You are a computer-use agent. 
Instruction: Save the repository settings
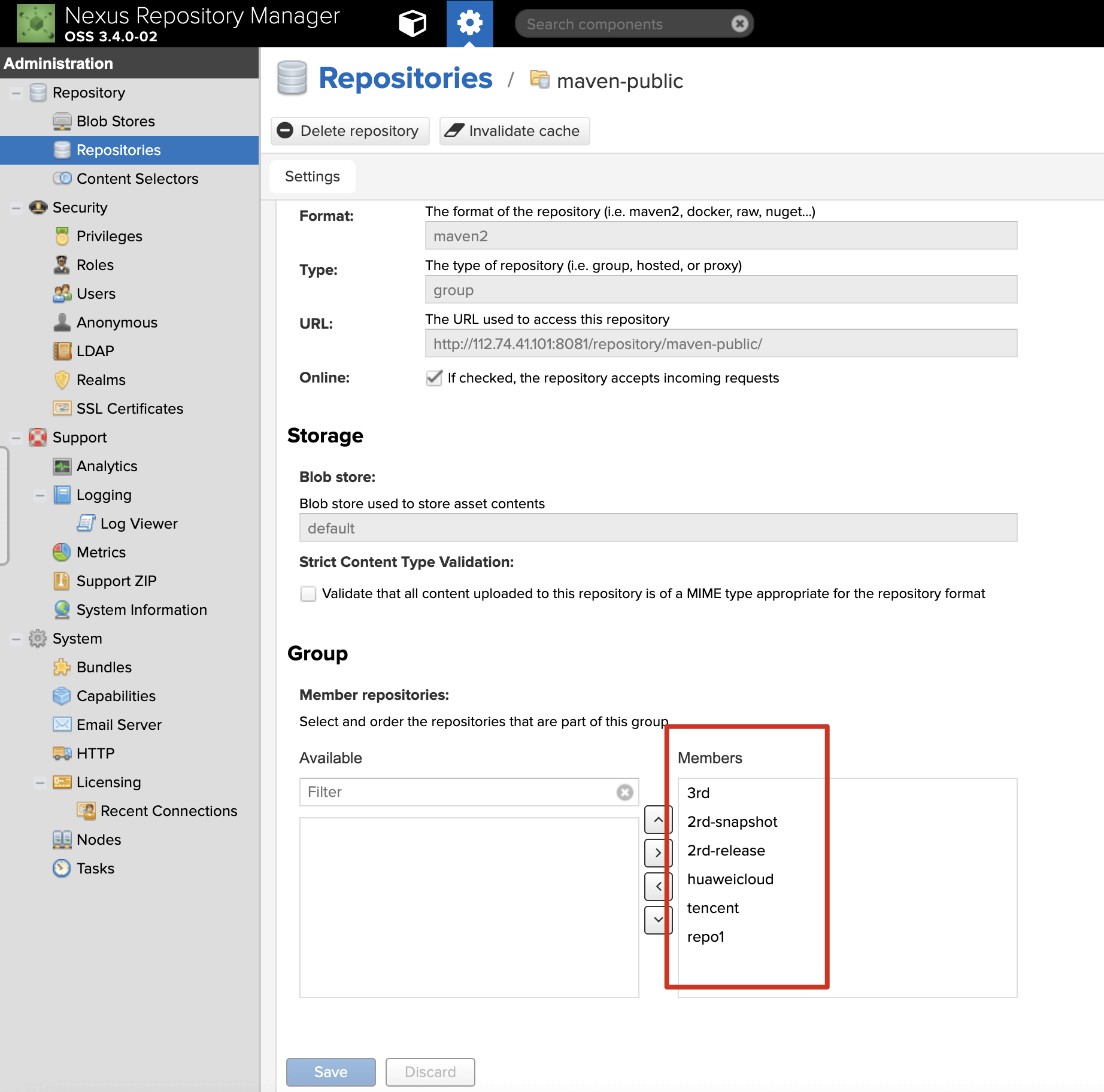pyautogui.click(x=330, y=1072)
